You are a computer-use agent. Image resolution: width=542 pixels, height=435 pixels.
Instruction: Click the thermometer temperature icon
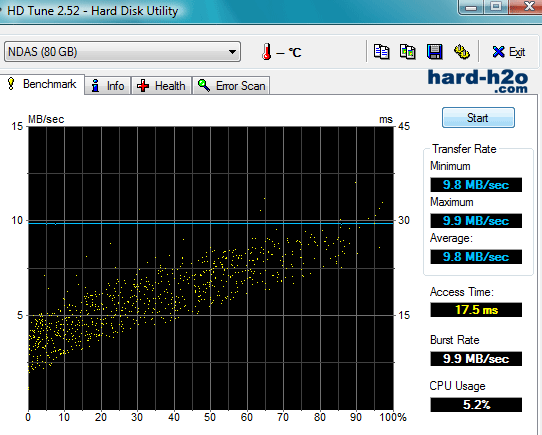coord(267,52)
